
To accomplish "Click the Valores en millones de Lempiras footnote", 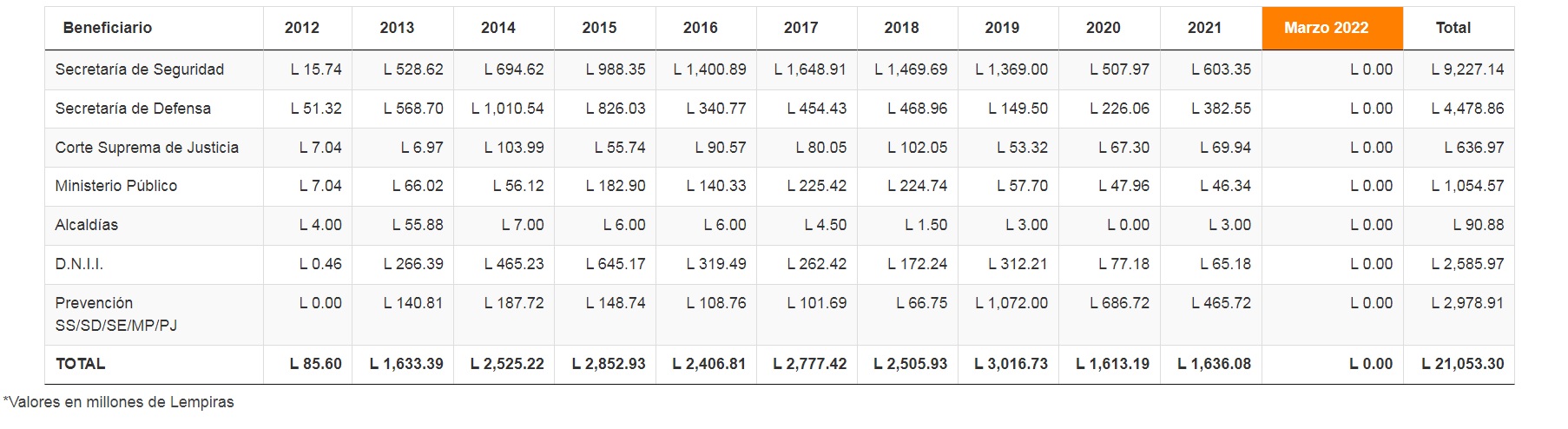I will pyautogui.click(x=119, y=402).
